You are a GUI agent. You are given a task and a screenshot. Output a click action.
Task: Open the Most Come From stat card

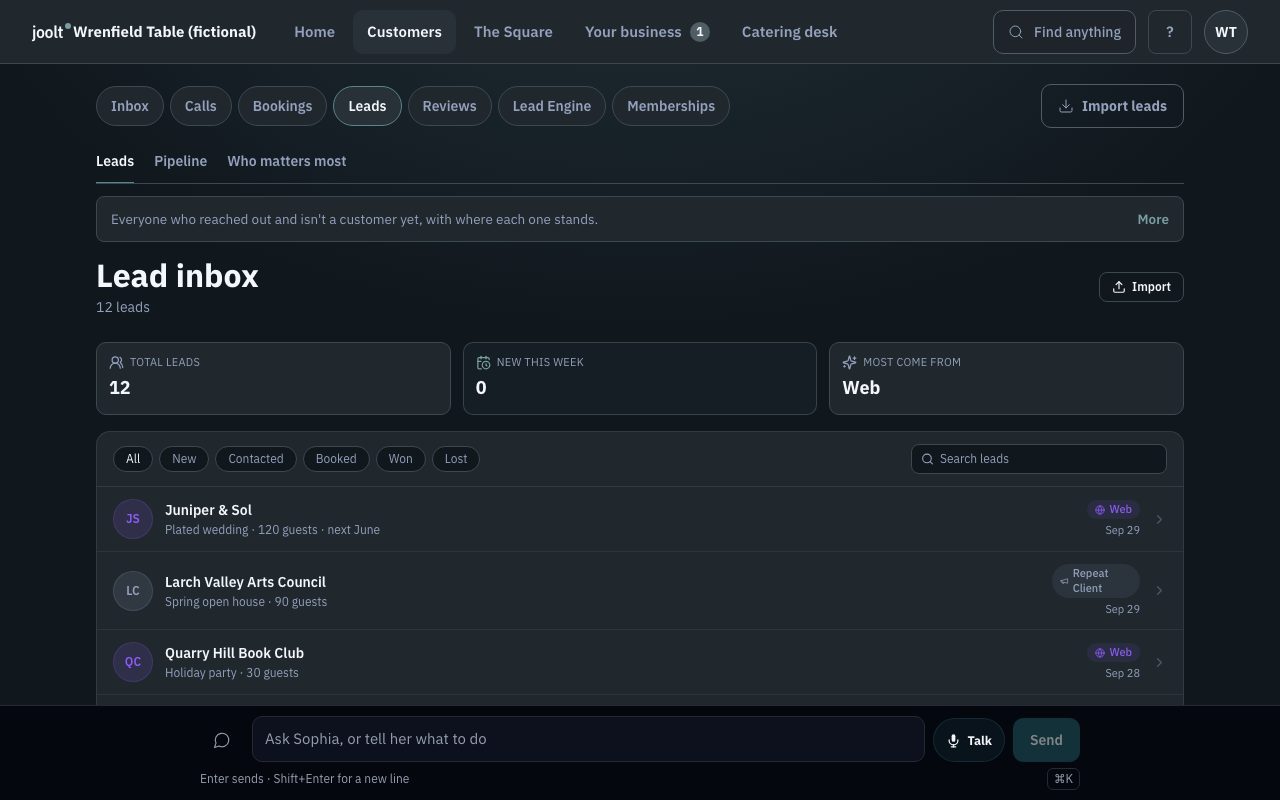(x=1006, y=378)
